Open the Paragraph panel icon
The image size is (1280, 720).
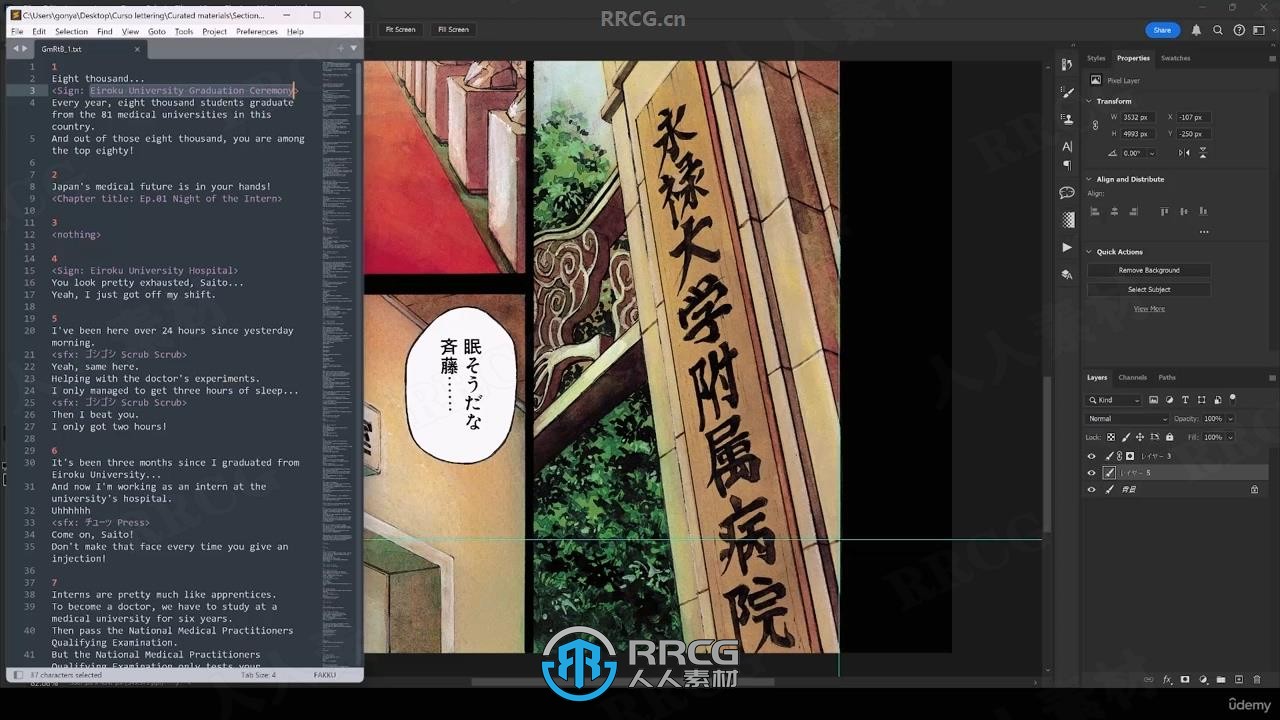pos(1067,165)
